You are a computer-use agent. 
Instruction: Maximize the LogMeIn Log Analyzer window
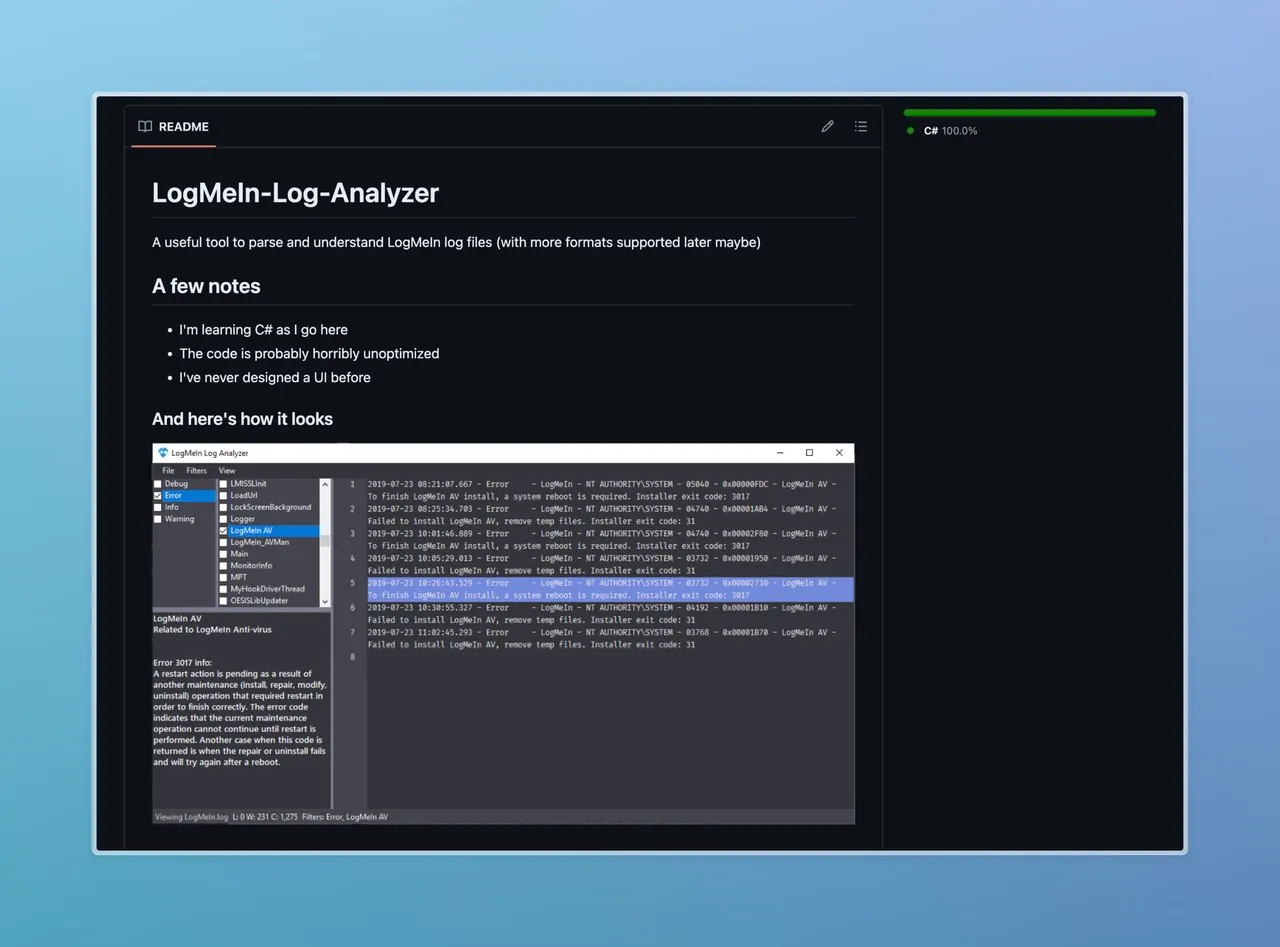coord(809,453)
